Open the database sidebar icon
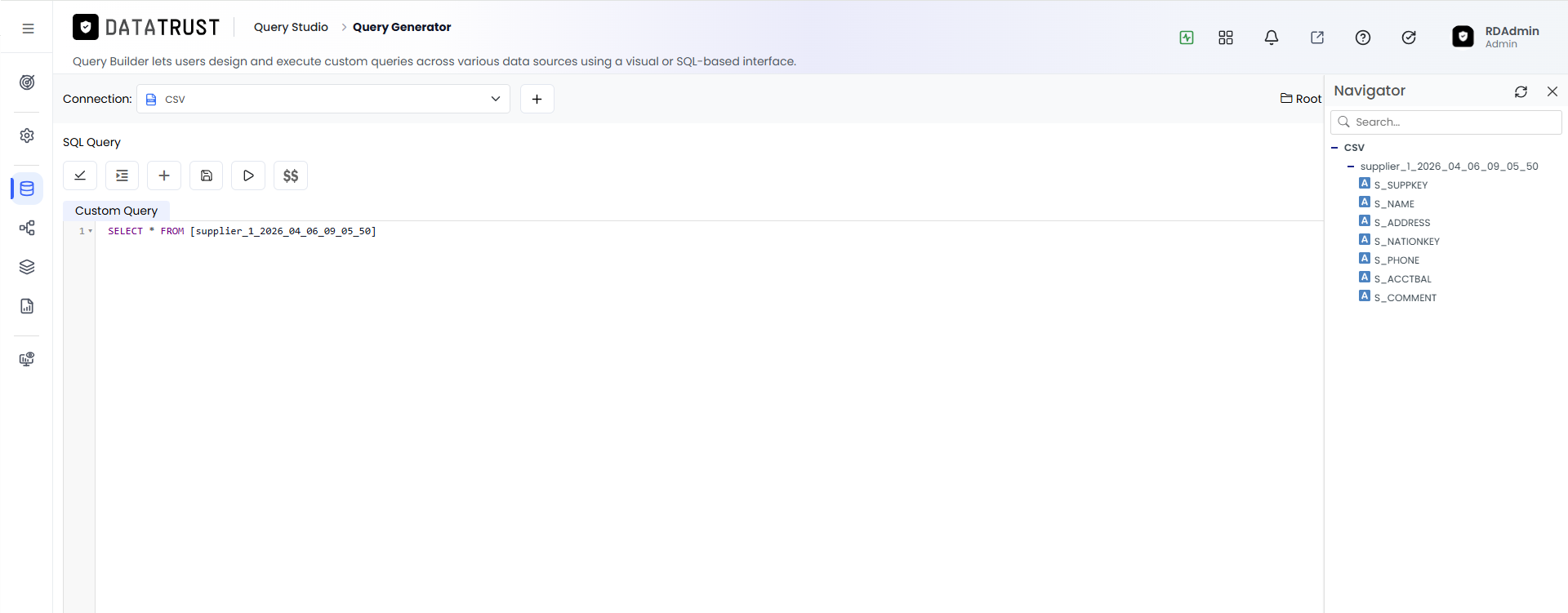This screenshot has width=1568, height=613. coord(27,189)
